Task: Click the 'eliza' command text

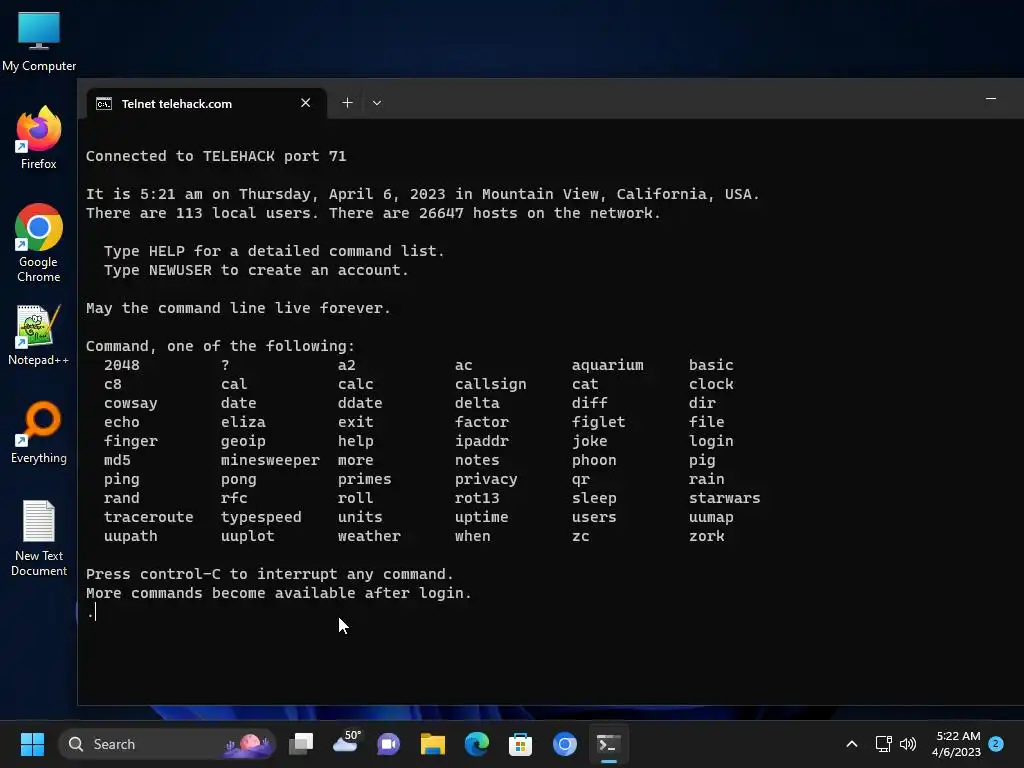Action: [x=243, y=423]
